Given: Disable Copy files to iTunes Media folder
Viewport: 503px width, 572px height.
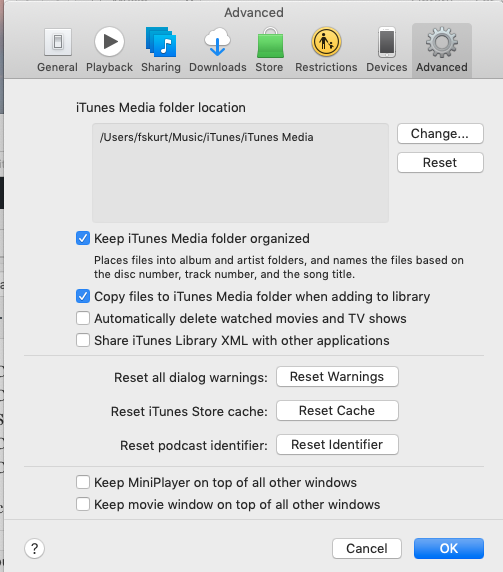Looking at the screenshot, I should point(83,296).
